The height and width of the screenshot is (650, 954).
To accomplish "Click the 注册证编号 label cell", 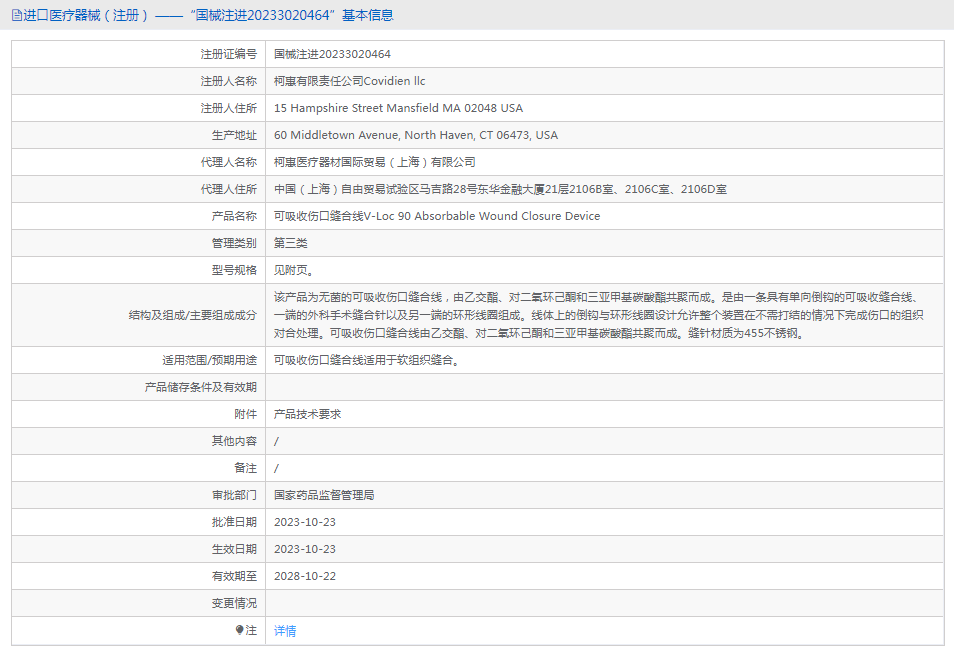I will coord(229,54).
